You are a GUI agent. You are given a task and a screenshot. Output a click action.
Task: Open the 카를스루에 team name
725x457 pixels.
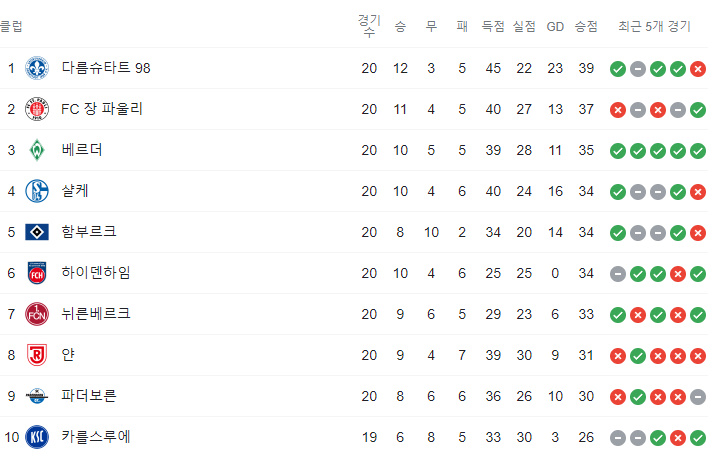click(x=96, y=437)
